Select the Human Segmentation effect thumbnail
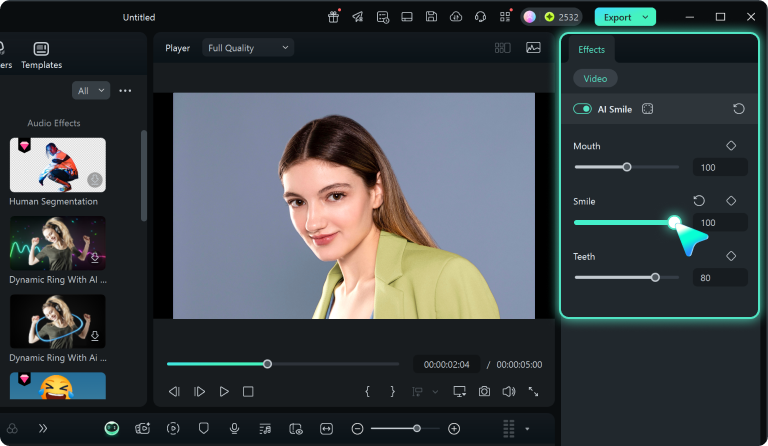 58,164
